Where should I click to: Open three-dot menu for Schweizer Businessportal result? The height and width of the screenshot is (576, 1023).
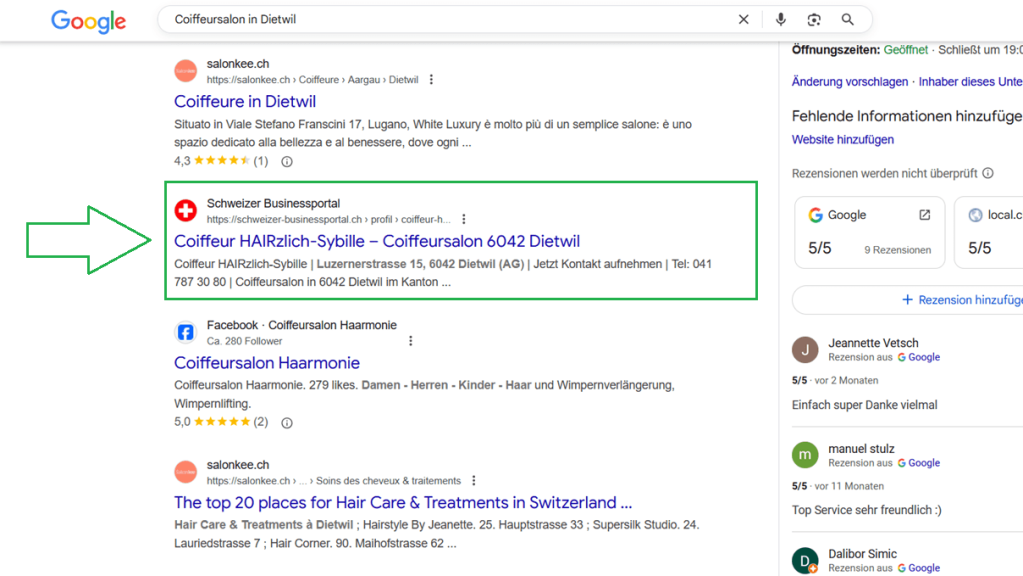tap(464, 219)
